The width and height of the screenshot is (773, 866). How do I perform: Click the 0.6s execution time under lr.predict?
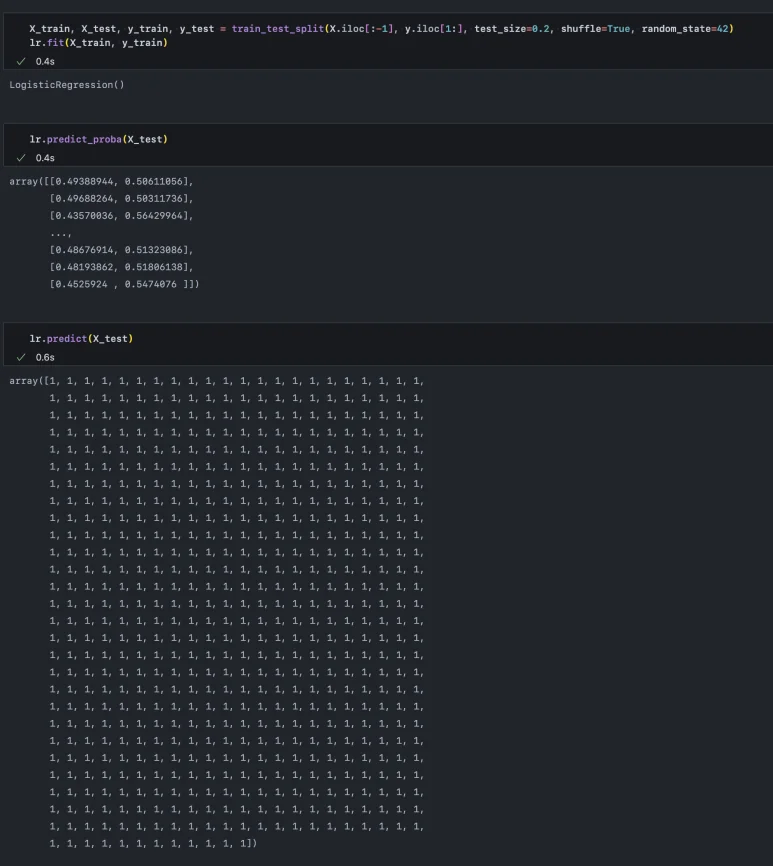coord(45,357)
